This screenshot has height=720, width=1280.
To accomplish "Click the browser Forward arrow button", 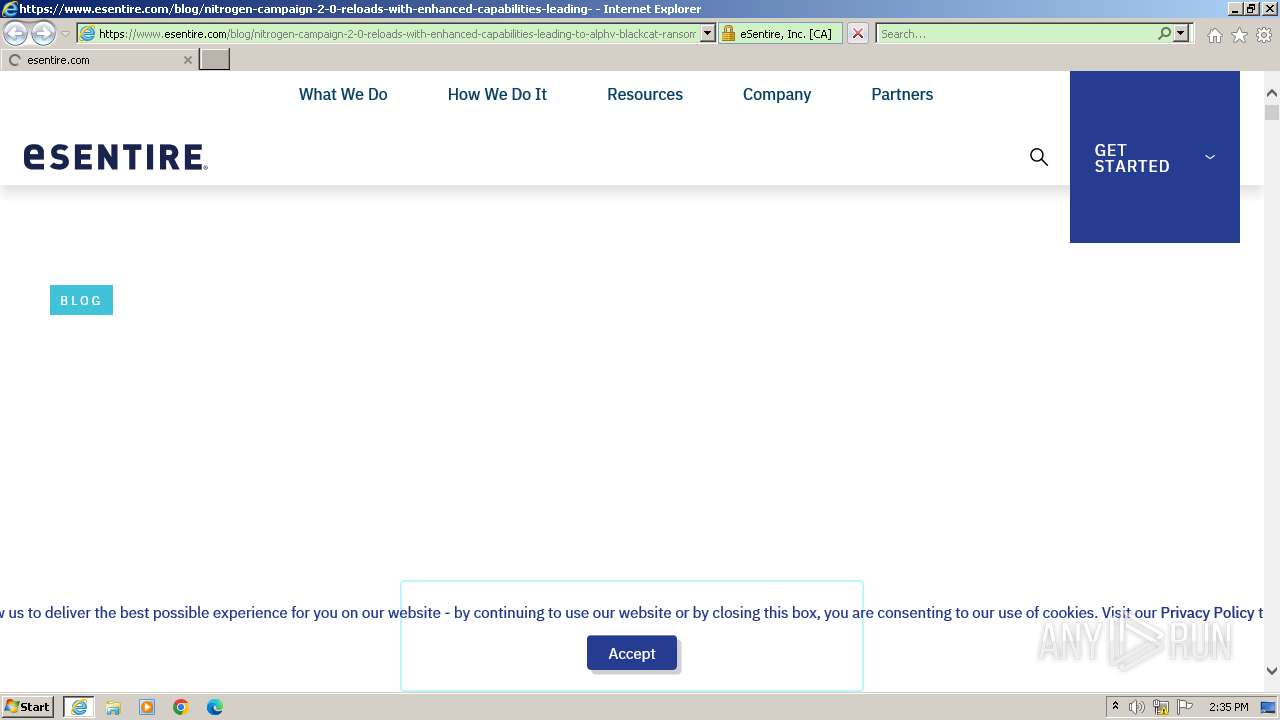I will 43,34.
